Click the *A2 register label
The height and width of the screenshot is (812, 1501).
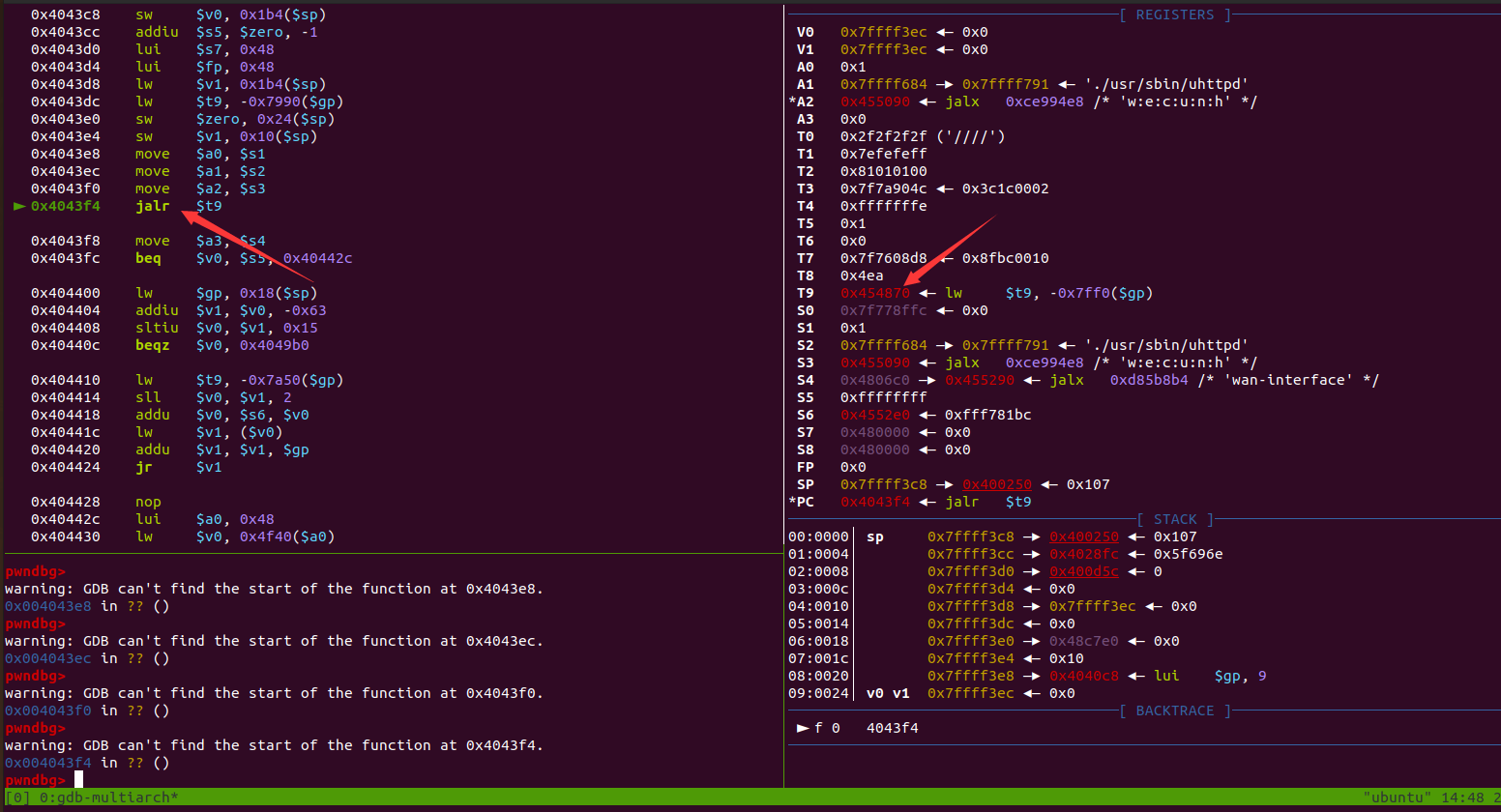point(802,101)
